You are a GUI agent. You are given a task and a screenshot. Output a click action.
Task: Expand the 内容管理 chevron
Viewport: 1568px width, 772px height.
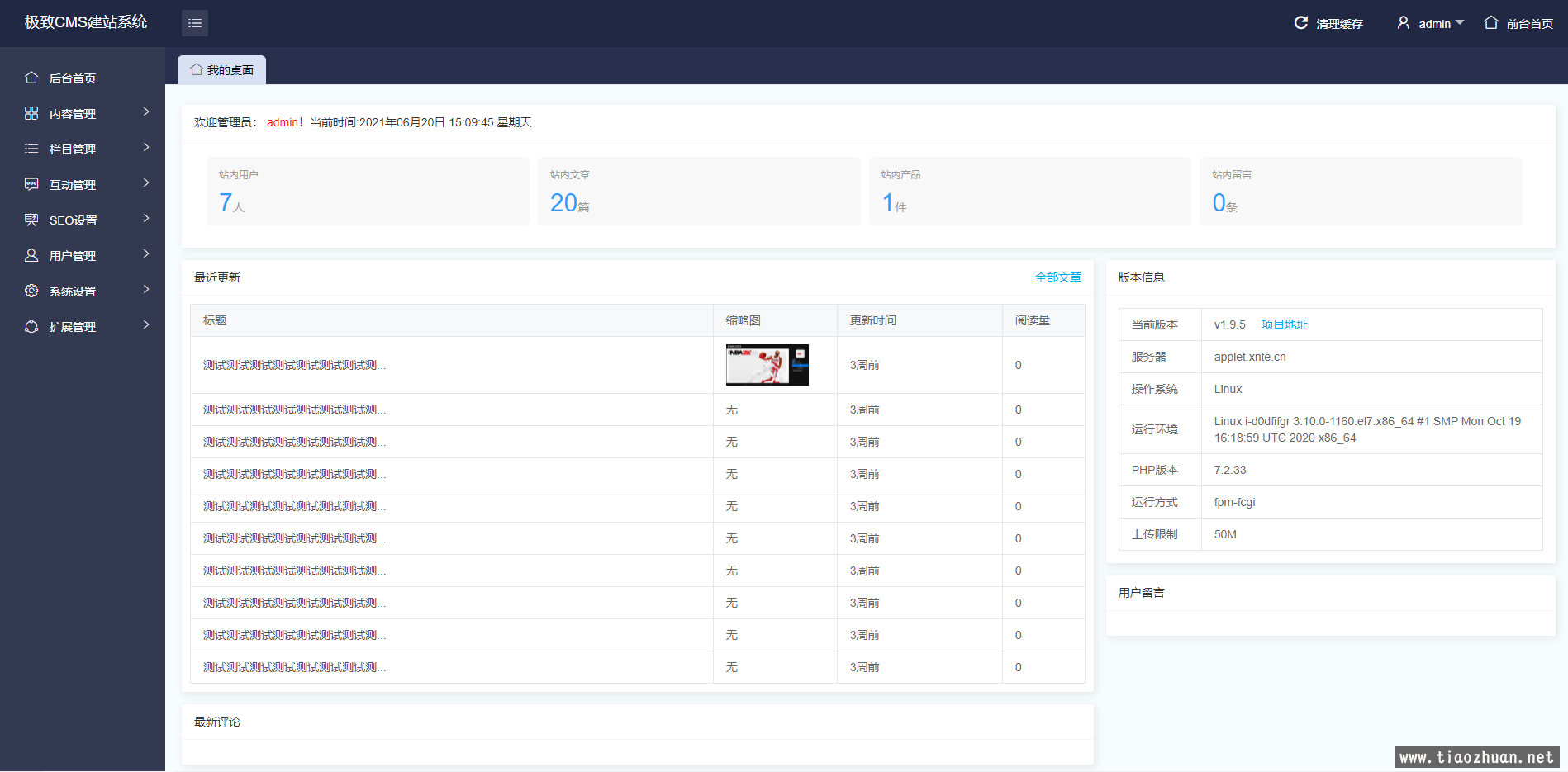146,111
